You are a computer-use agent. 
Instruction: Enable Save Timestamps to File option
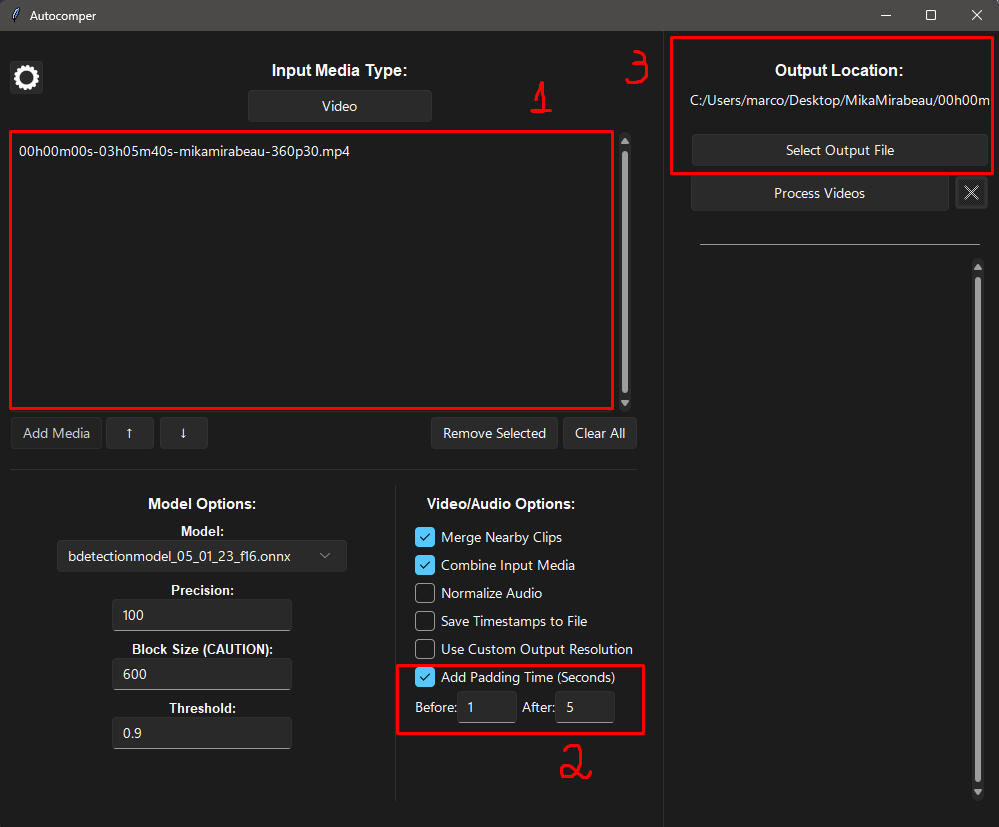(x=425, y=621)
